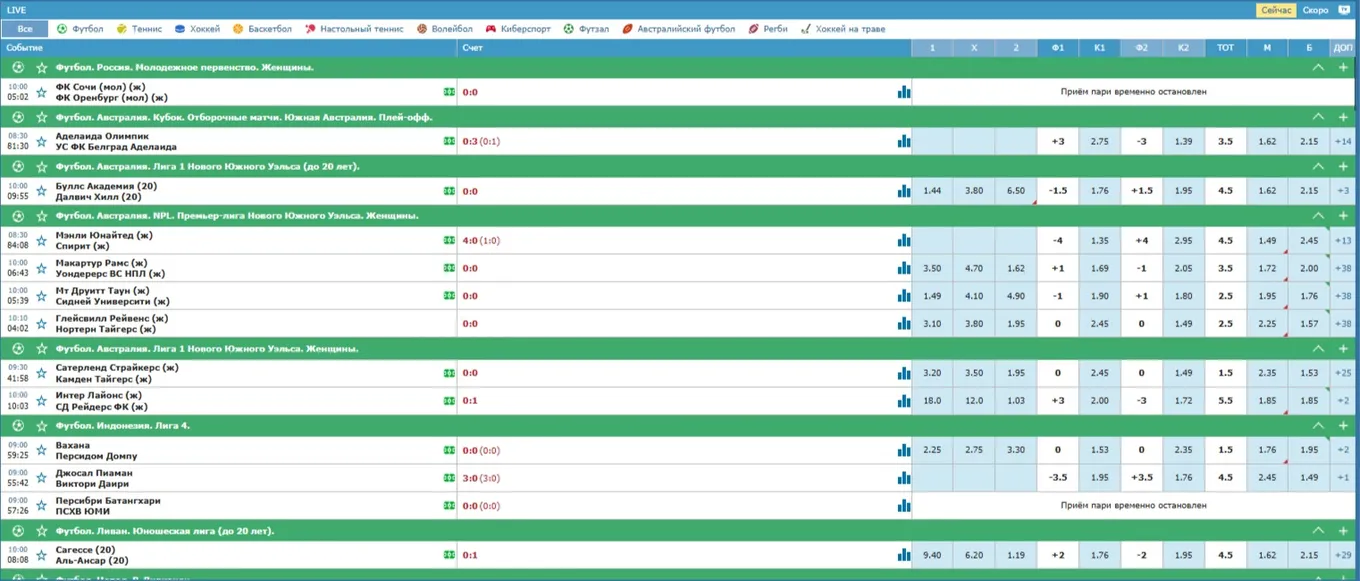
Task: Select the Все filter tab
Action: click(x=25, y=29)
